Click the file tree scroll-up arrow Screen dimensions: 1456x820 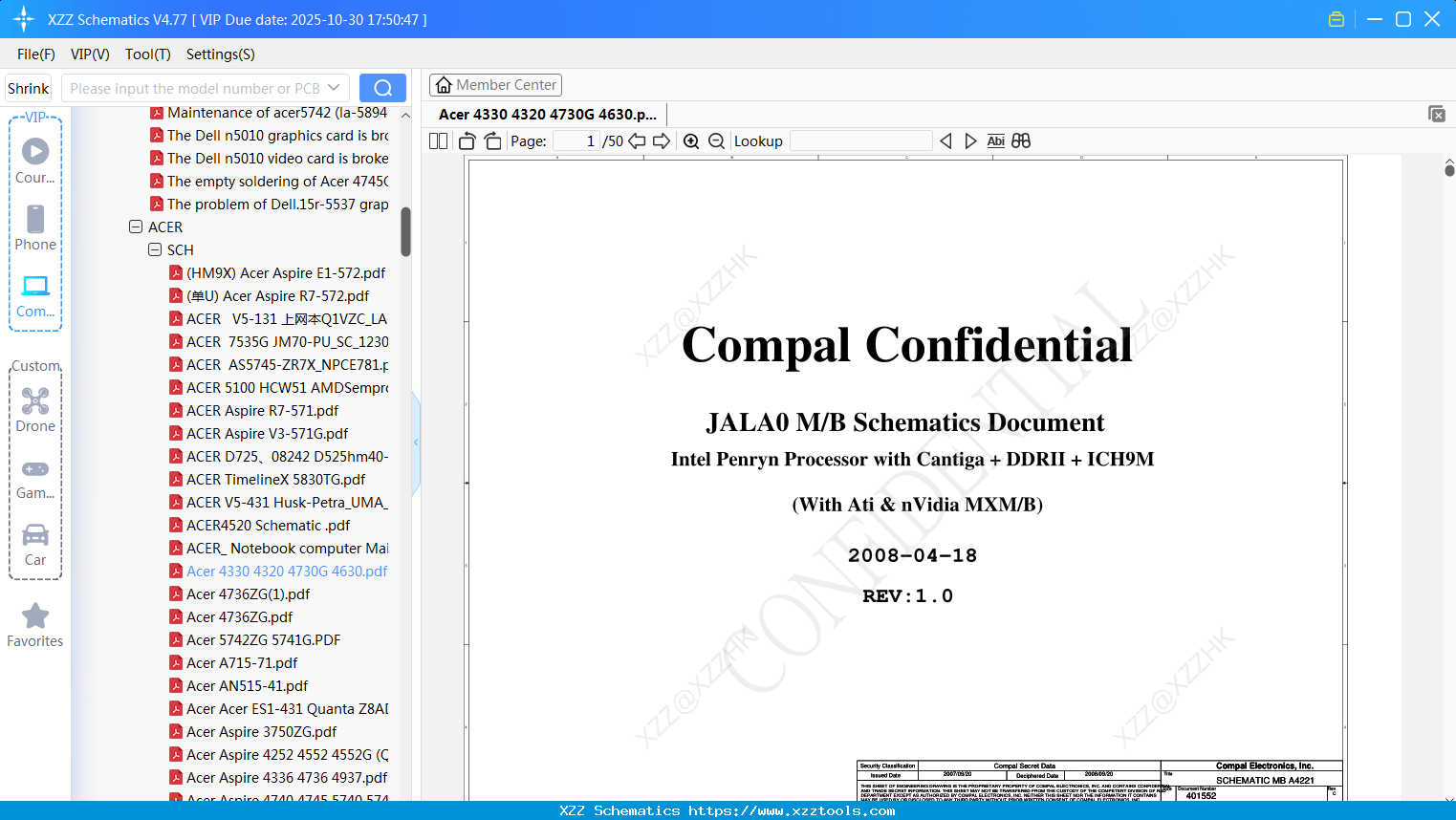click(405, 115)
